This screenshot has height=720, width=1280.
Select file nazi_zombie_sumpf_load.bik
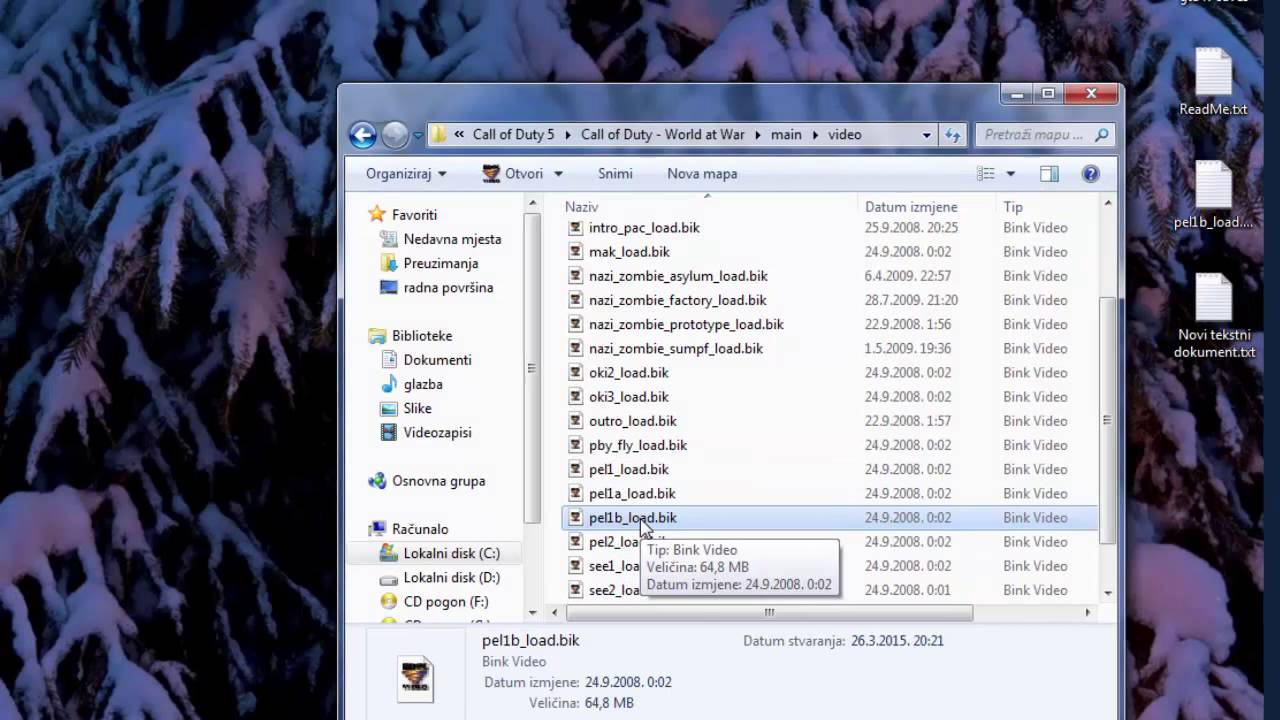coord(676,349)
